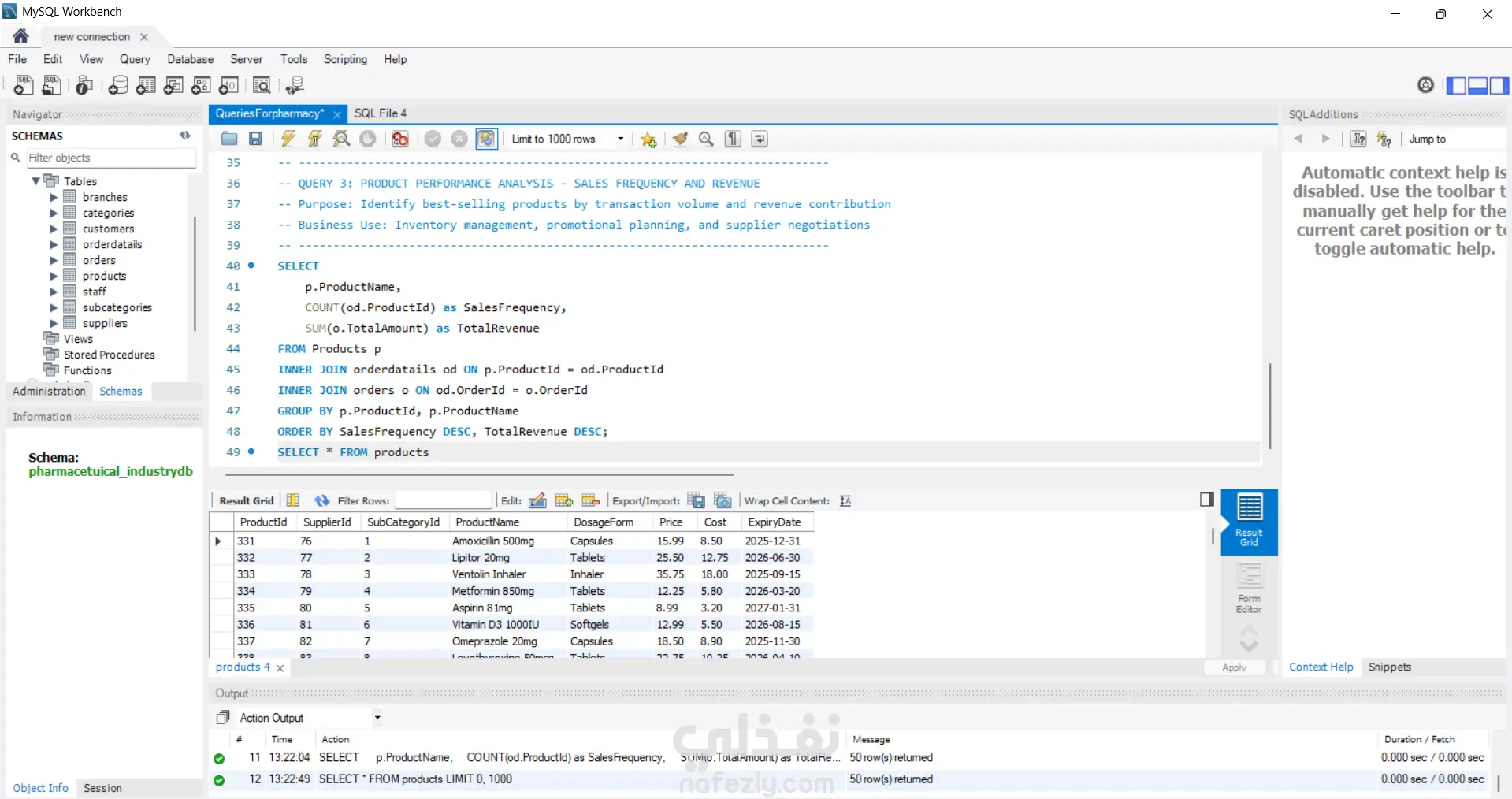Viewport: 1512px width, 799px height.
Task: Focus the Filter objects search field
Action: point(111,158)
